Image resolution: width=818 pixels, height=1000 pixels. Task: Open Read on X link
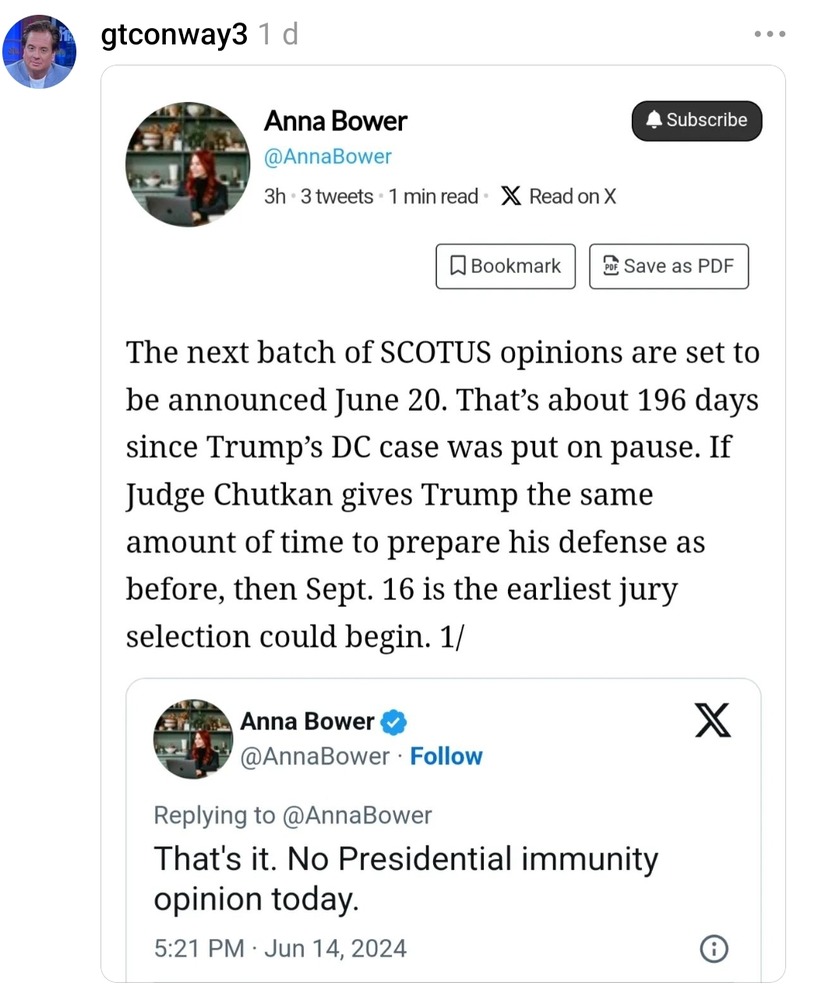pos(559,196)
